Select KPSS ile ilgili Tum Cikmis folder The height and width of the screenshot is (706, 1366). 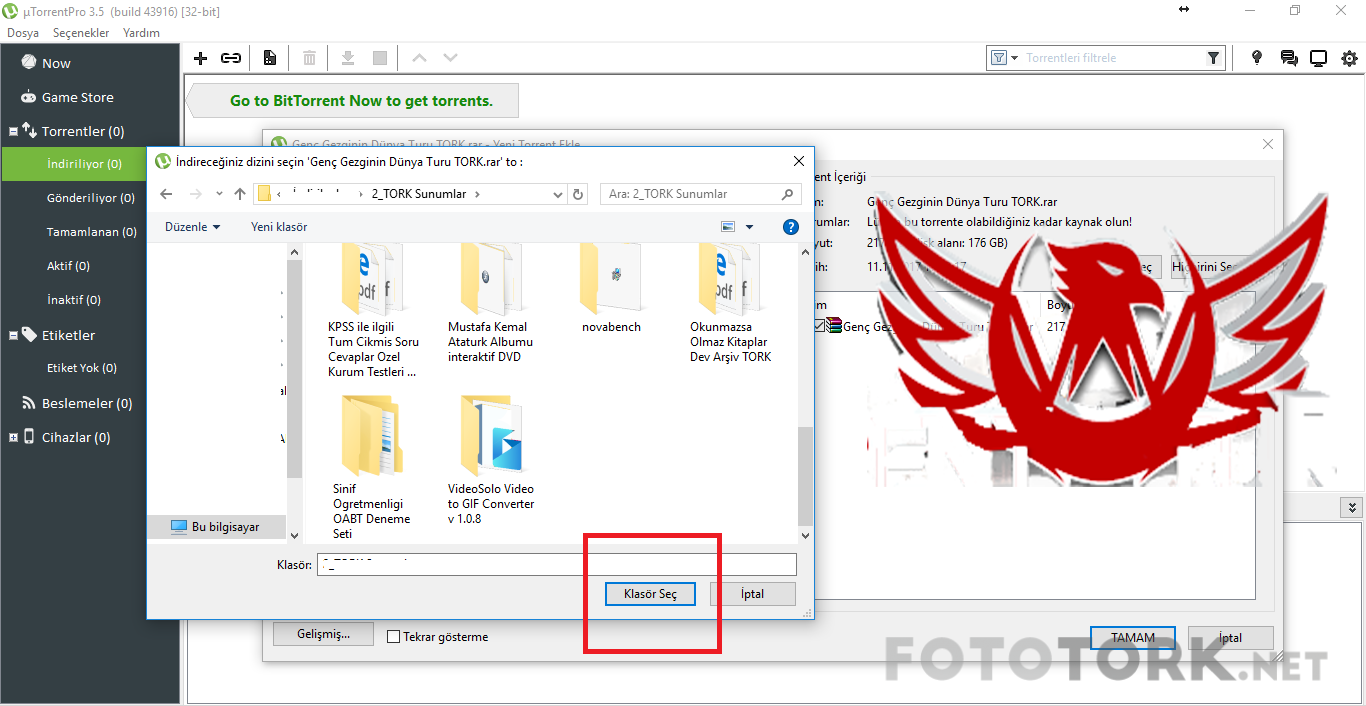tap(373, 312)
